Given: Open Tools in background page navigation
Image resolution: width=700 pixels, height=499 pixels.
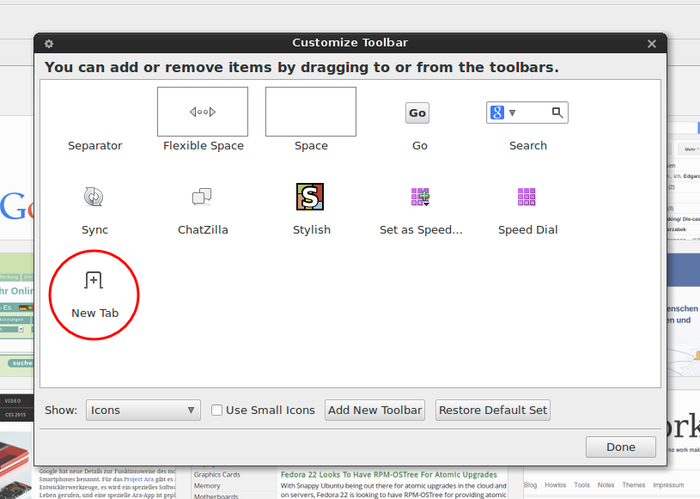Looking at the screenshot, I should point(582,485).
